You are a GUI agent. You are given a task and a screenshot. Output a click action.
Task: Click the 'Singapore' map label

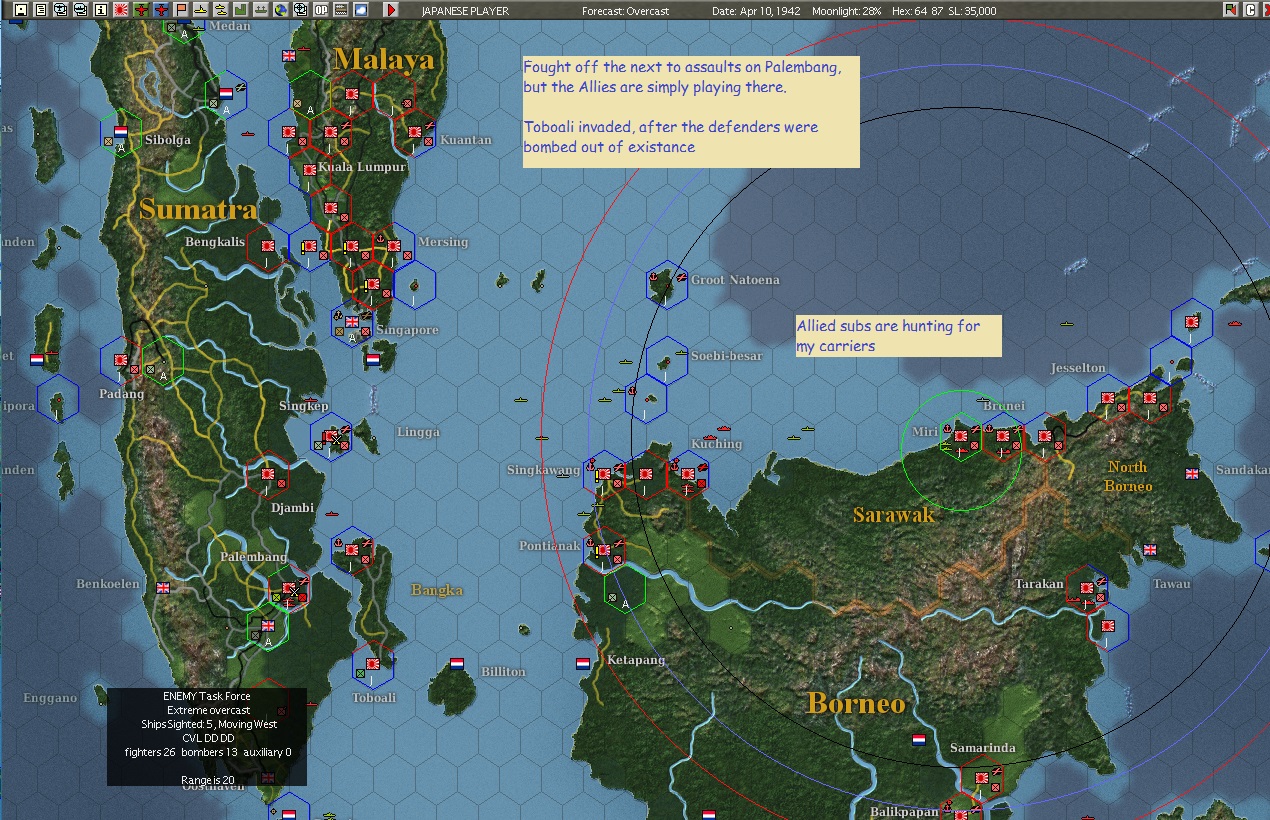[408, 330]
